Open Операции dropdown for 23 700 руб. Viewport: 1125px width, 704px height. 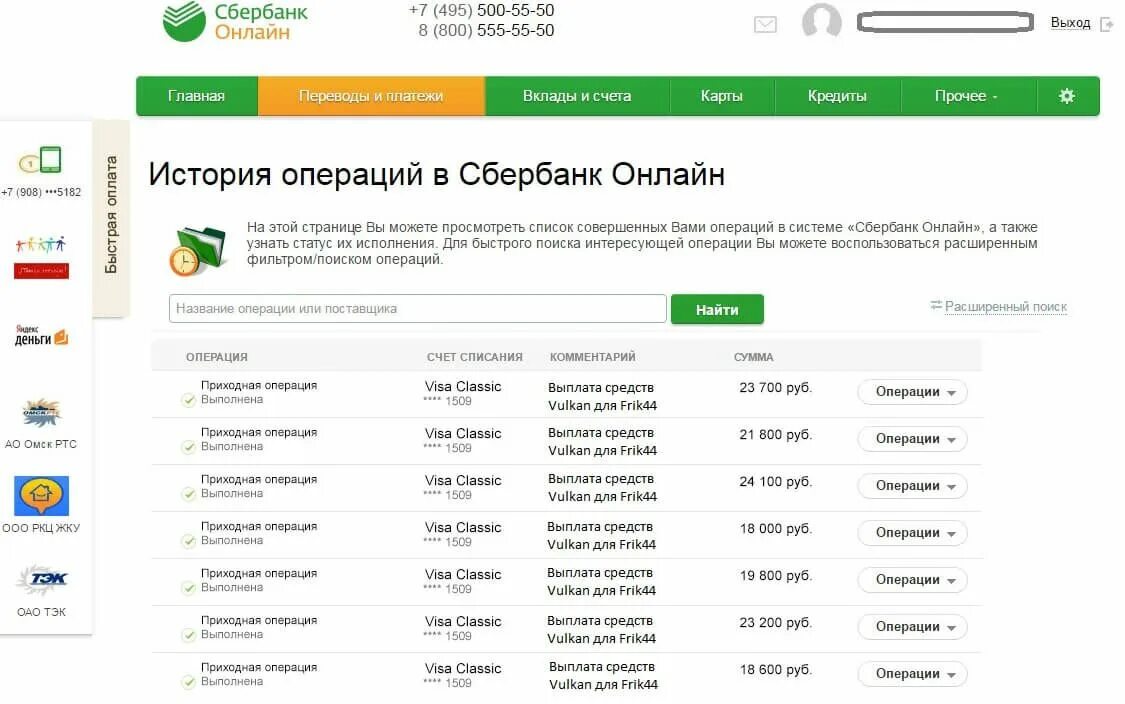(913, 392)
